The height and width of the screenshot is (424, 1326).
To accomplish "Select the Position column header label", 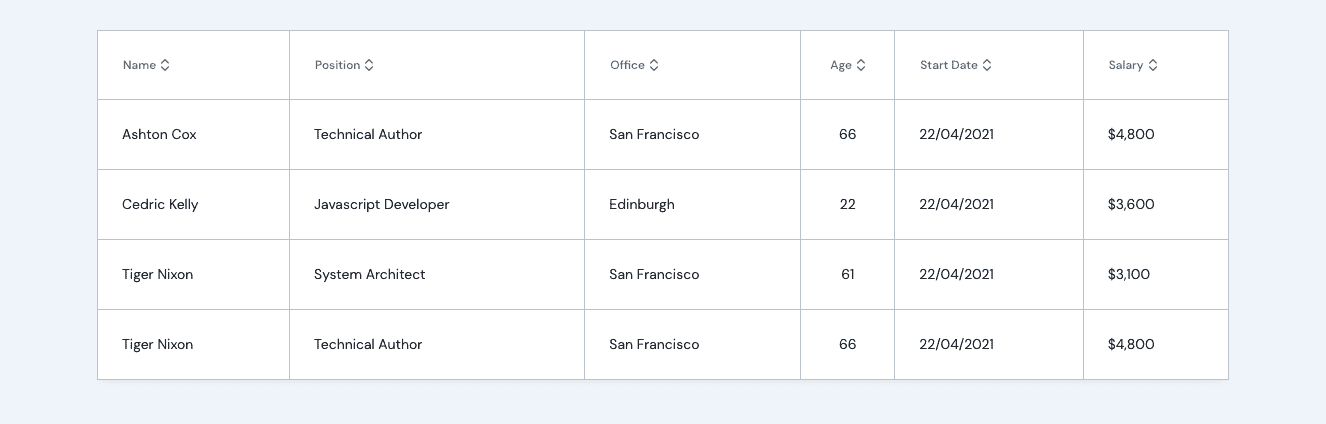I will 337,65.
